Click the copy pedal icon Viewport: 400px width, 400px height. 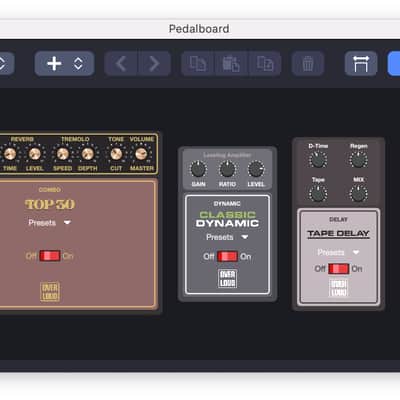coord(198,63)
